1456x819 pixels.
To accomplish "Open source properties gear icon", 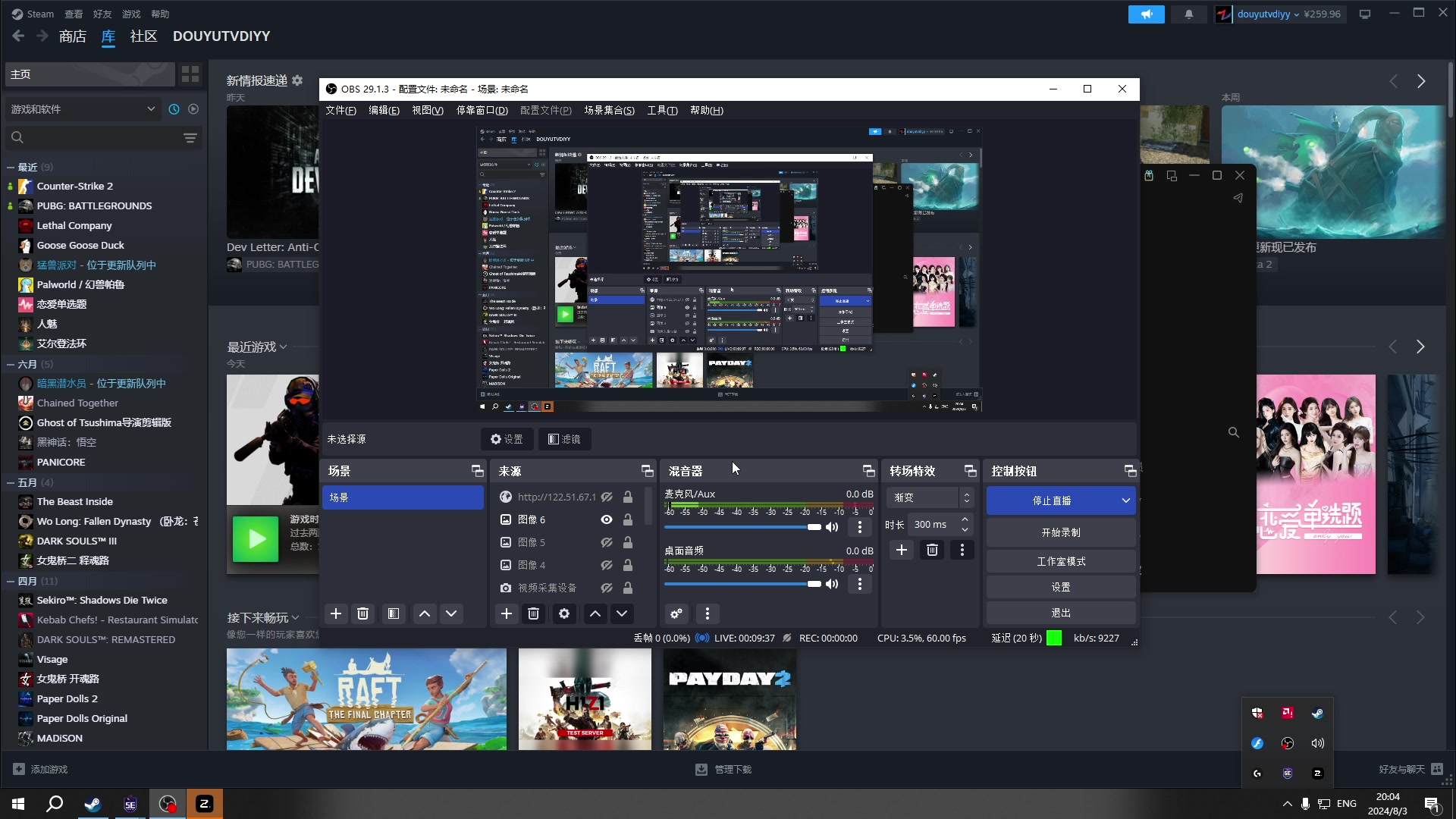I will [564, 613].
